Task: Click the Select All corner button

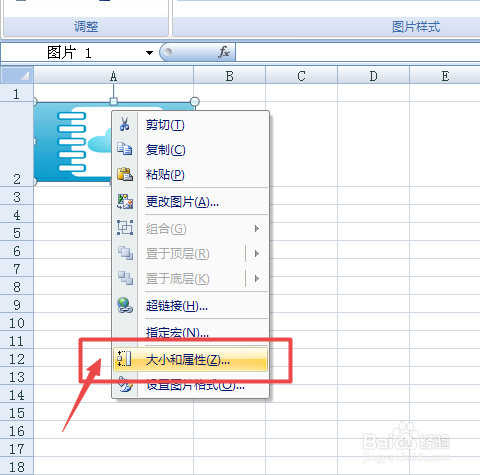Action: click(17, 75)
